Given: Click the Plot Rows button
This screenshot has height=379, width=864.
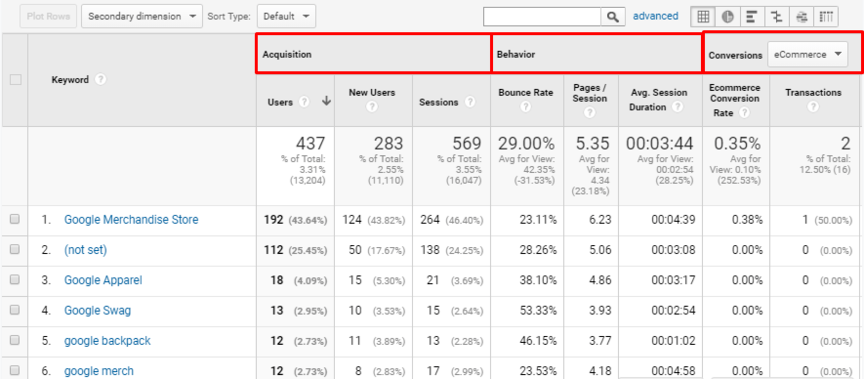Looking at the screenshot, I should pos(48,17).
